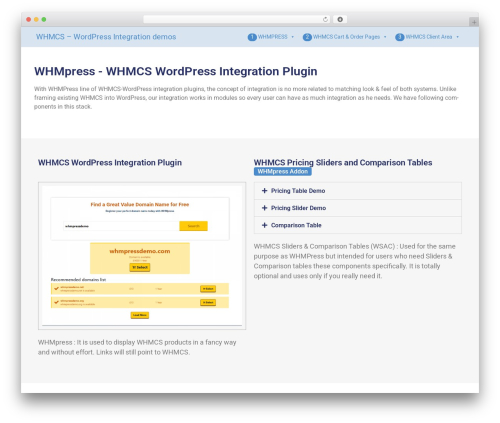500x423 pixels.
Task: Click the plus icon next to Comparison Table
Action: tap(264, 225)
